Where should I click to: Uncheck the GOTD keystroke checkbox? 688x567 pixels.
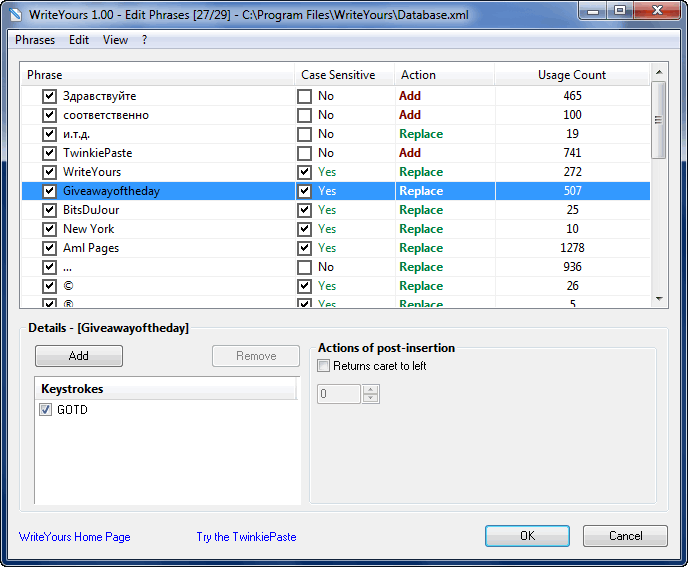click(46, 409)
